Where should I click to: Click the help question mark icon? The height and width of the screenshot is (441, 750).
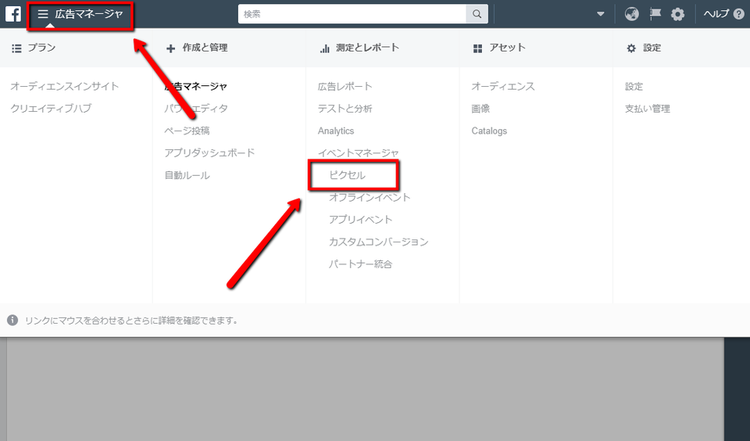point(739,14)
